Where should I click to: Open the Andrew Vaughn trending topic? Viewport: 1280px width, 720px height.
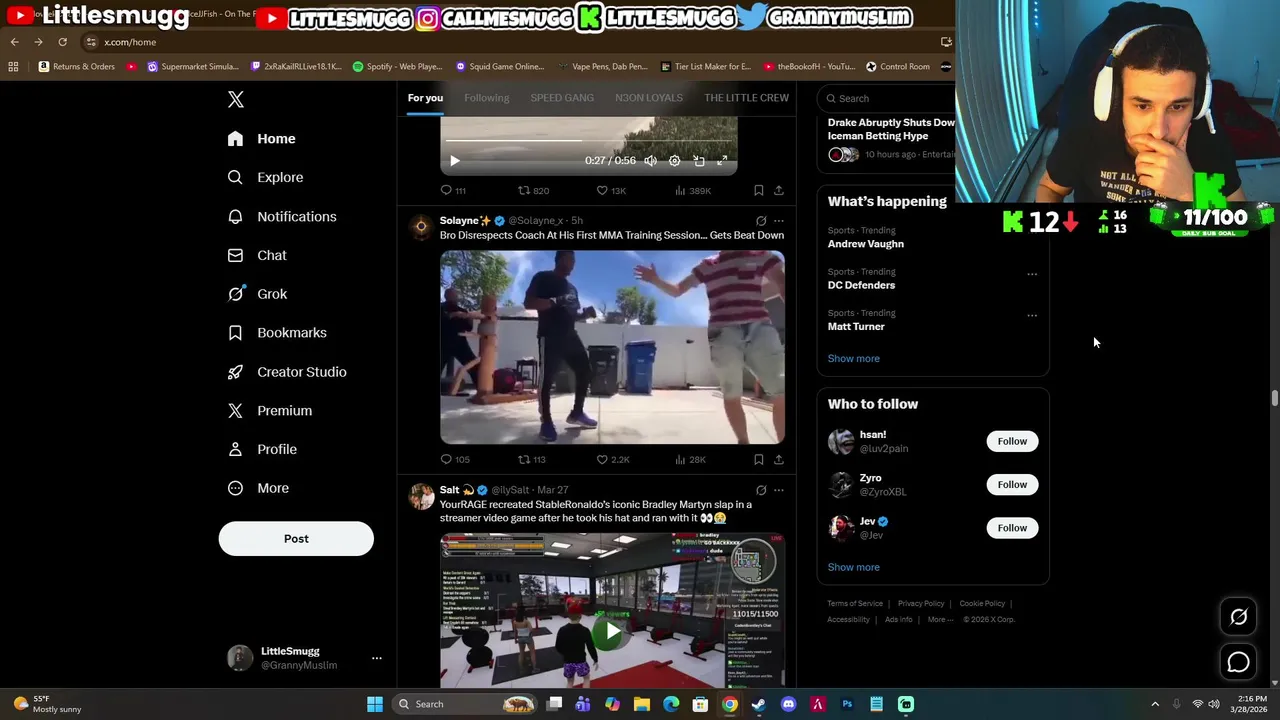pyautogui.click(x=866, y=244)
